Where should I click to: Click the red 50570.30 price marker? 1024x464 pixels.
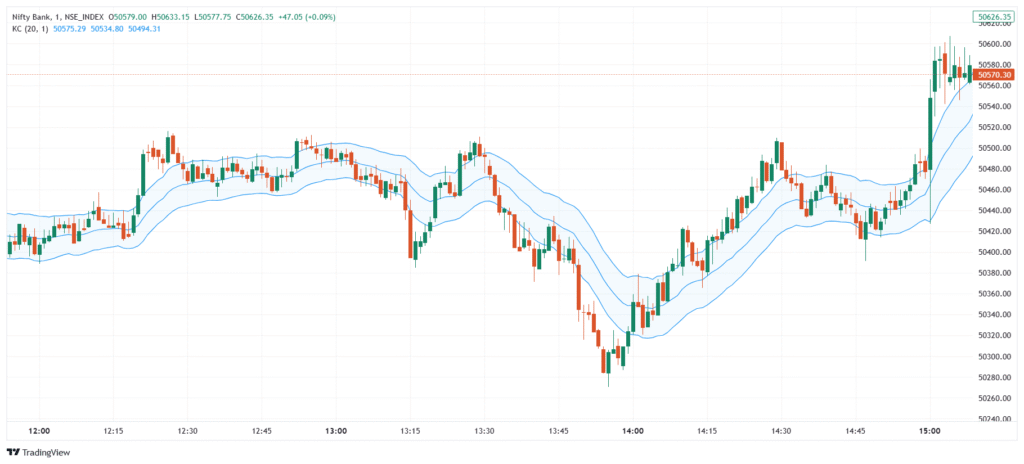pos(993,75)
